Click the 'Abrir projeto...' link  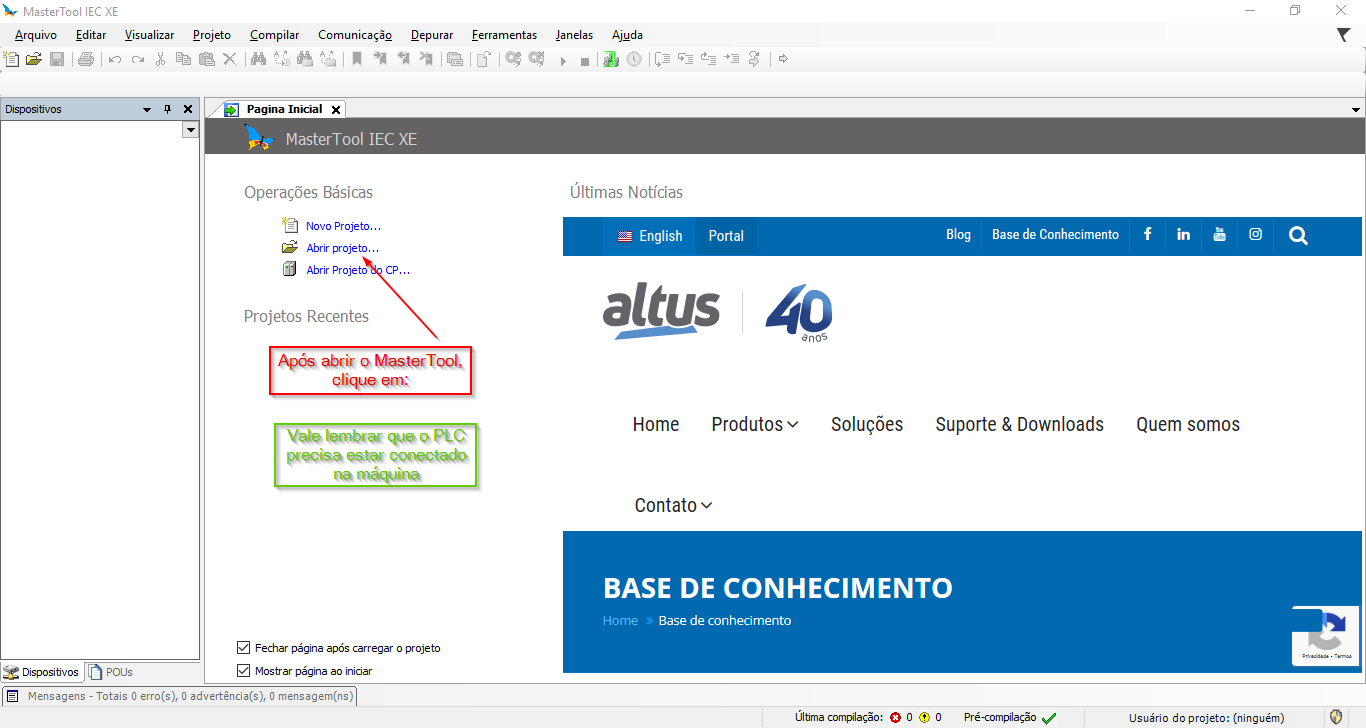click(342, 248)
